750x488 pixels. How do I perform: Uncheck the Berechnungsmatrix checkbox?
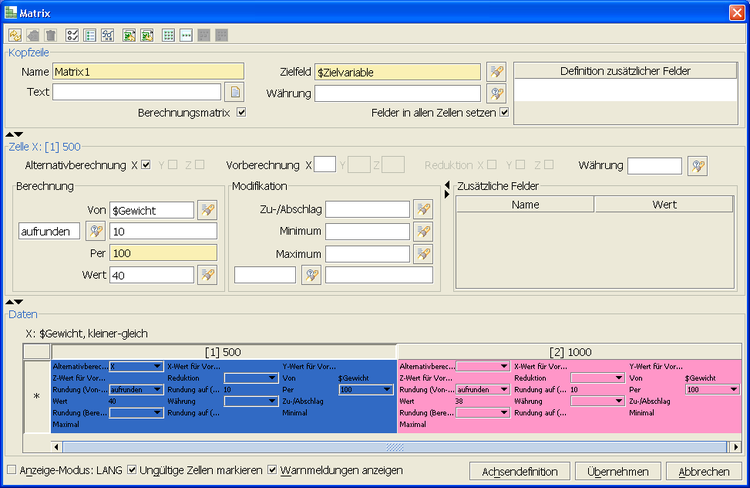(x=240, y=113)
